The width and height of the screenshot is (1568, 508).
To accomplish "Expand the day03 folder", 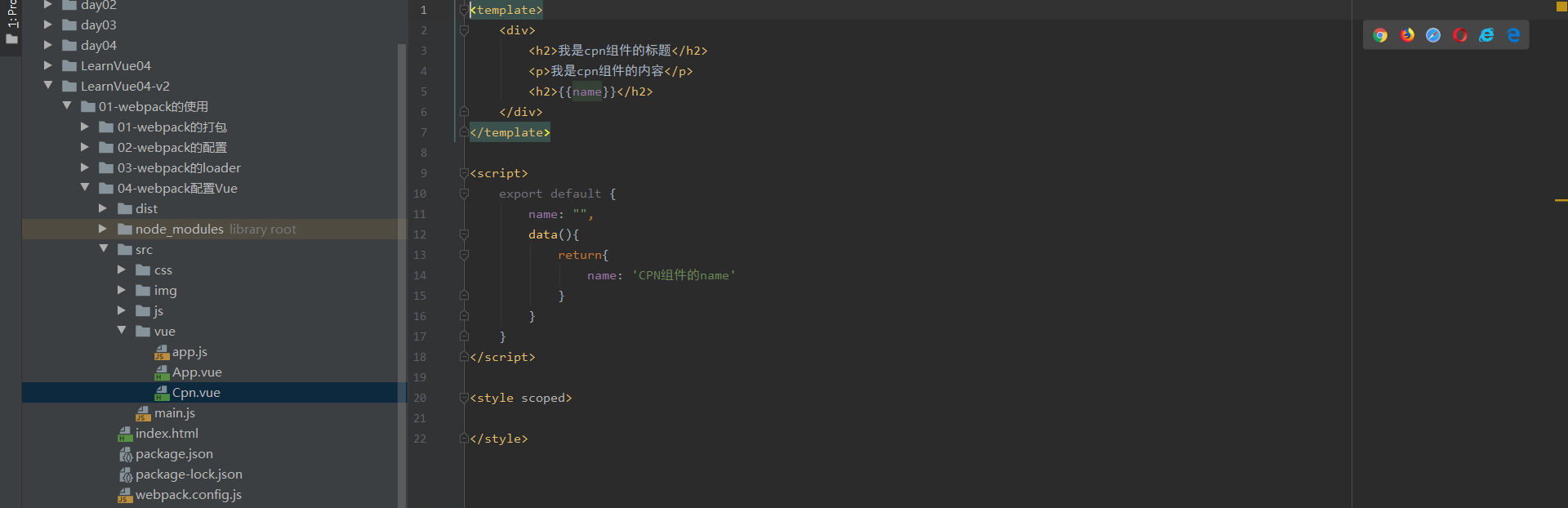I will [48, 25].
